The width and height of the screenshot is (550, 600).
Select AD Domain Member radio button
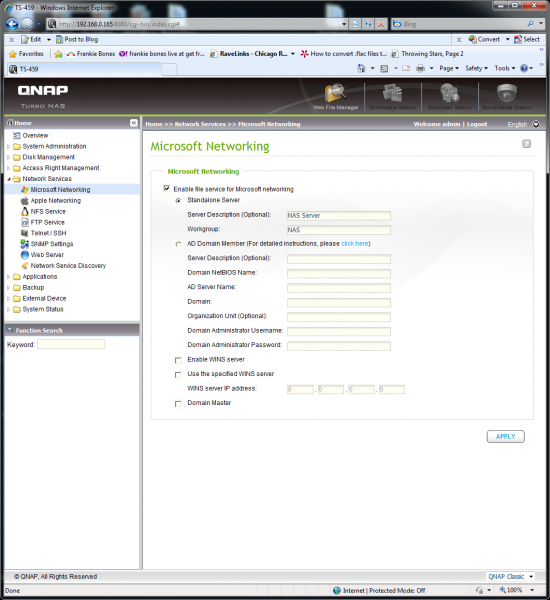coord(178,244)
